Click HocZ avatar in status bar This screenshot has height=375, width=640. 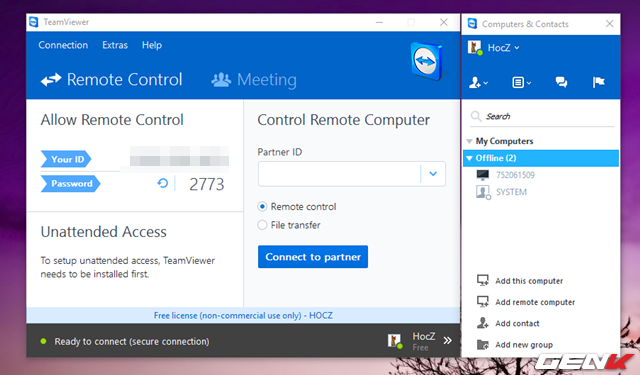395,341
